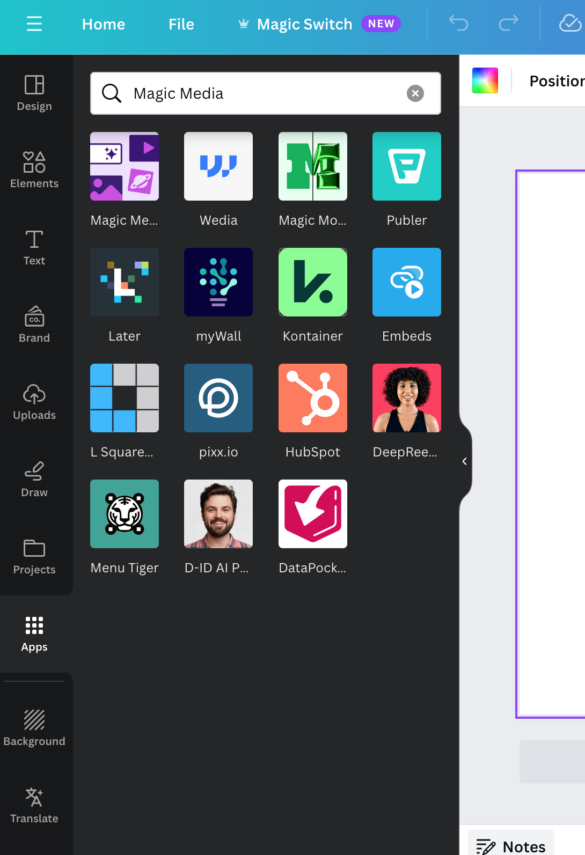This screenshot has width=585, height=855.
Task: Go to Home
Action: [x=104, y=24]
